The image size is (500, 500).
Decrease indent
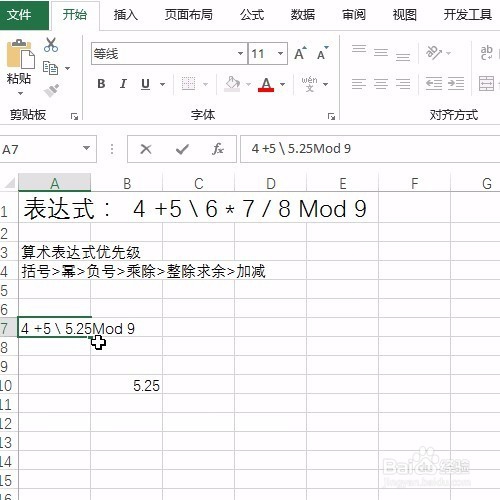[434, 84]
